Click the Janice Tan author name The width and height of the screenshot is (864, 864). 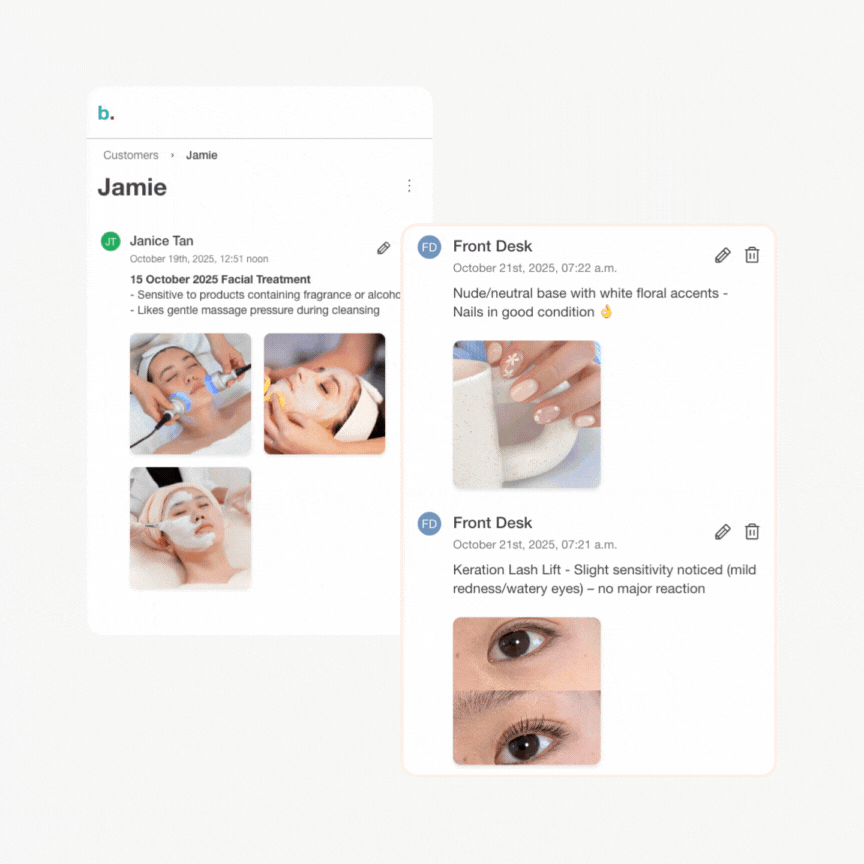click(161, 241)
